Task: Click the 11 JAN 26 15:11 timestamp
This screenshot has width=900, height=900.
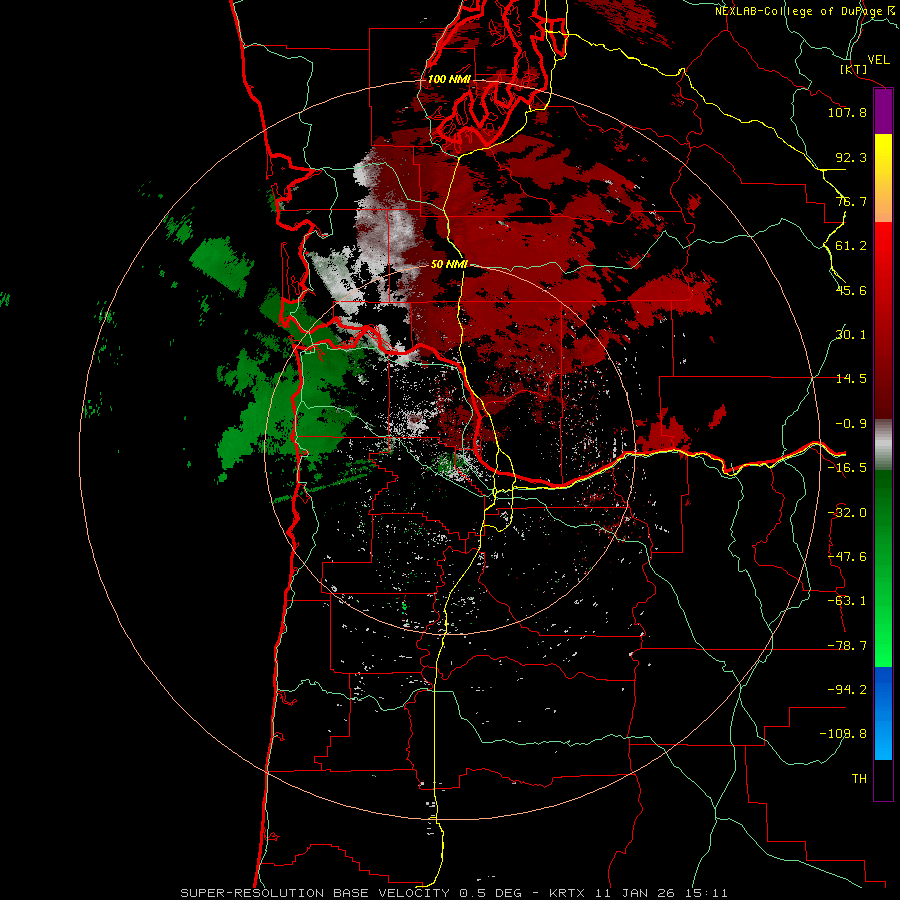Action: coord(660,893)
